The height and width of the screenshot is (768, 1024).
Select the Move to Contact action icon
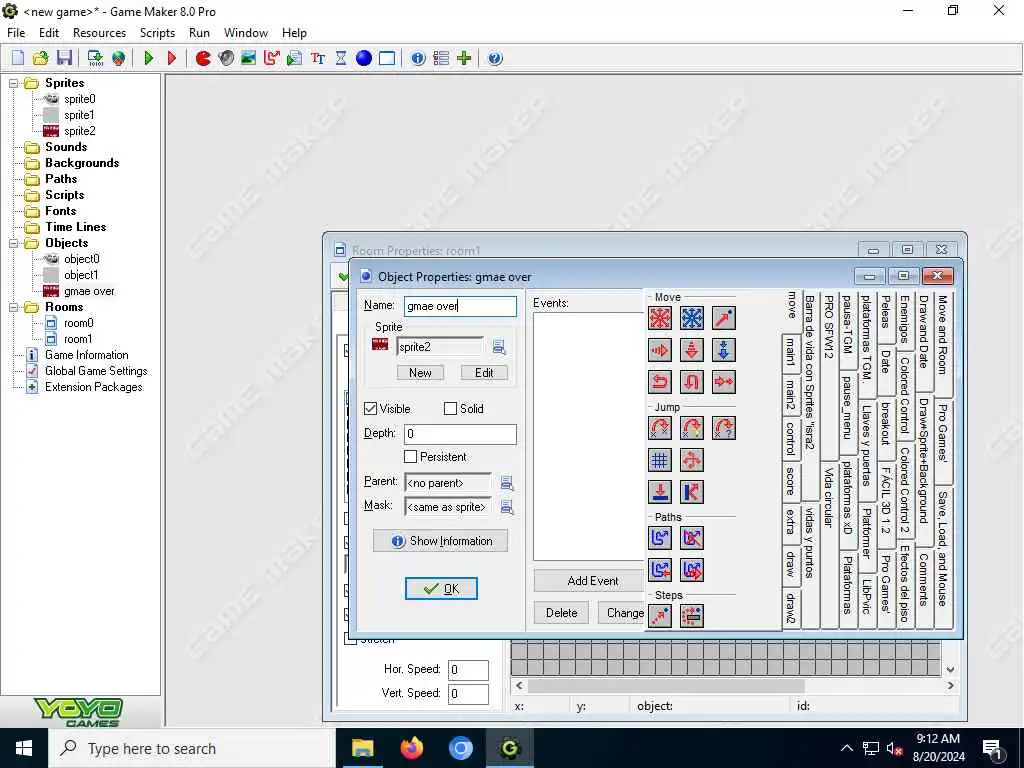tap(660, 492)
